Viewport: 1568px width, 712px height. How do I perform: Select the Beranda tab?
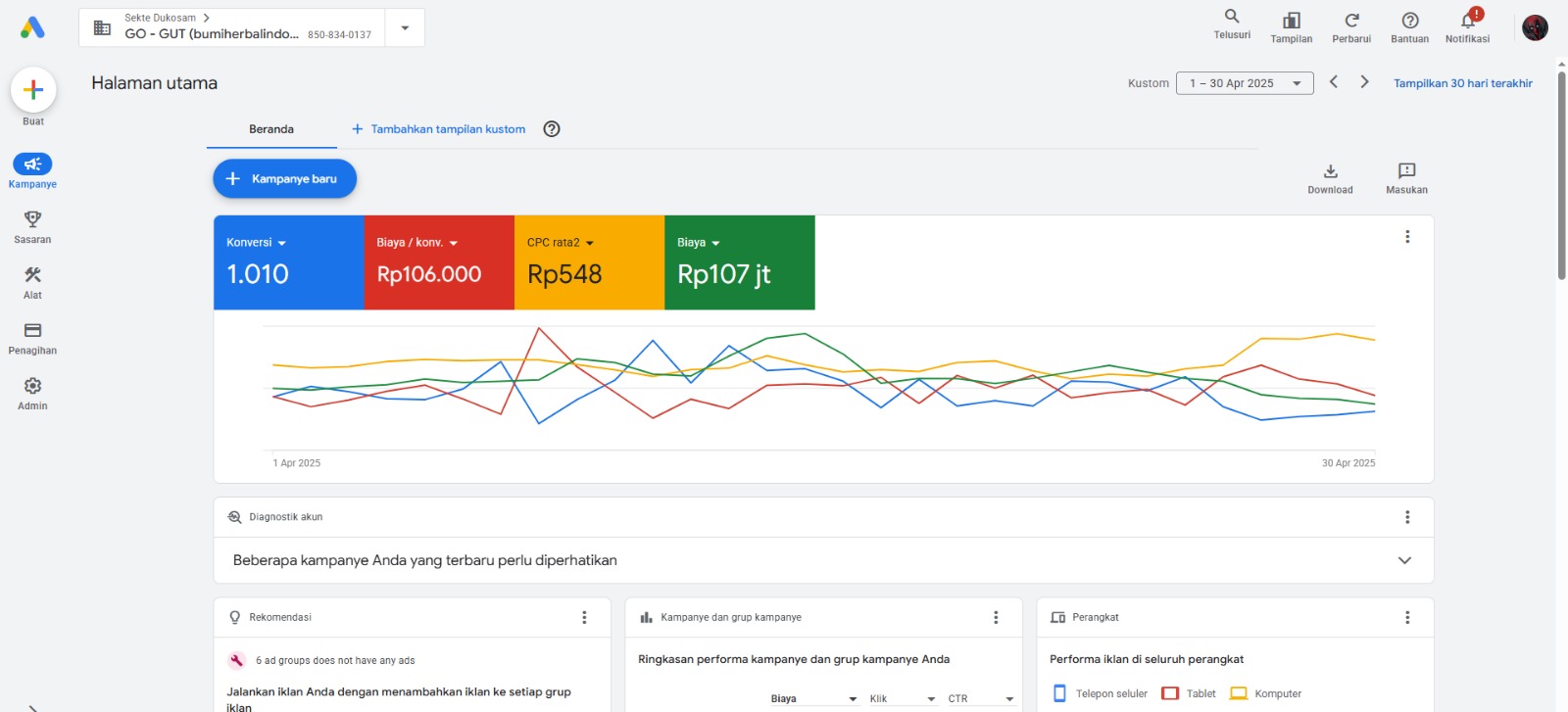[x=271, y=129]
